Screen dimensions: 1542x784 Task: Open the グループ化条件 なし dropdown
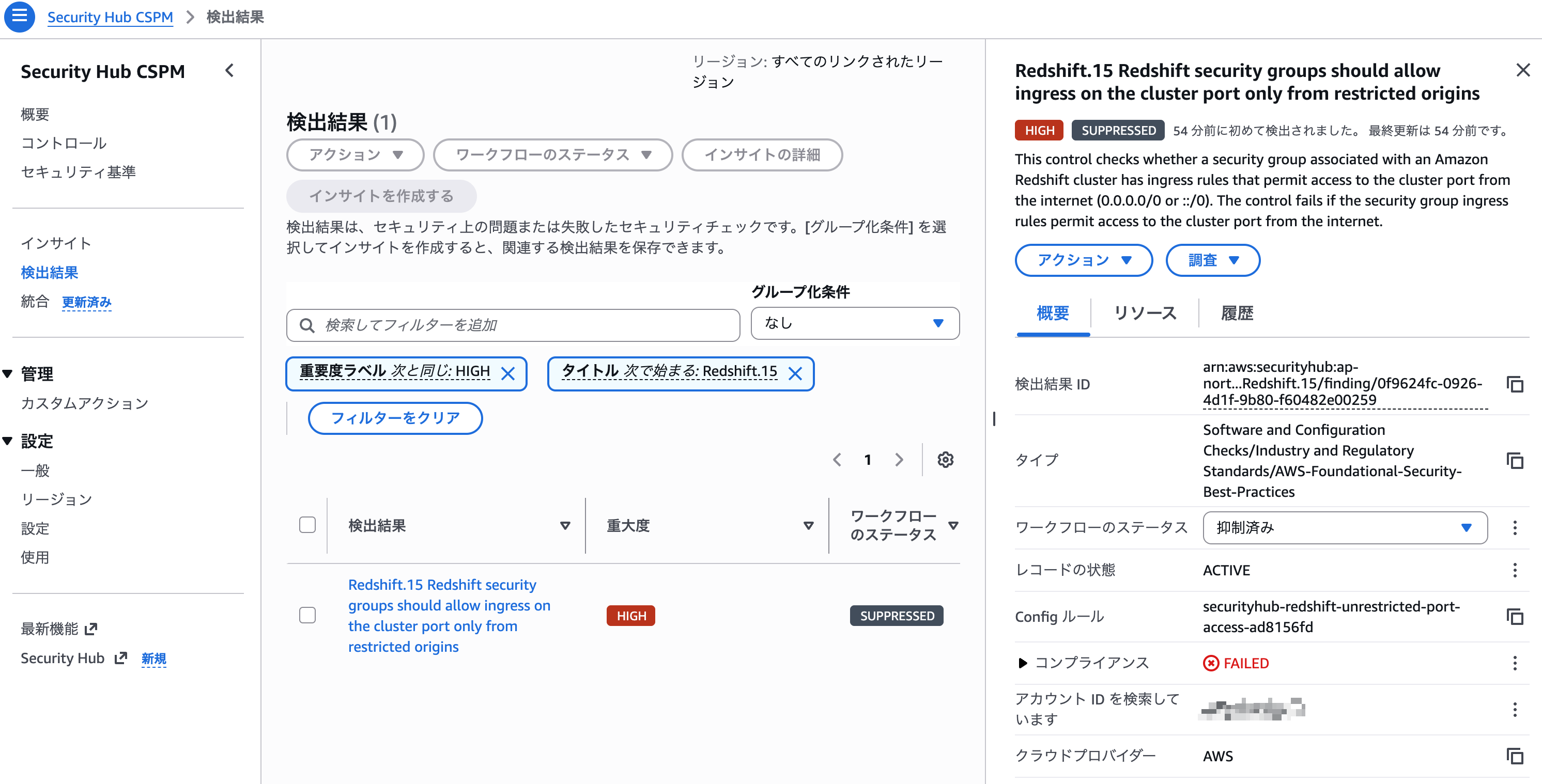855,323
